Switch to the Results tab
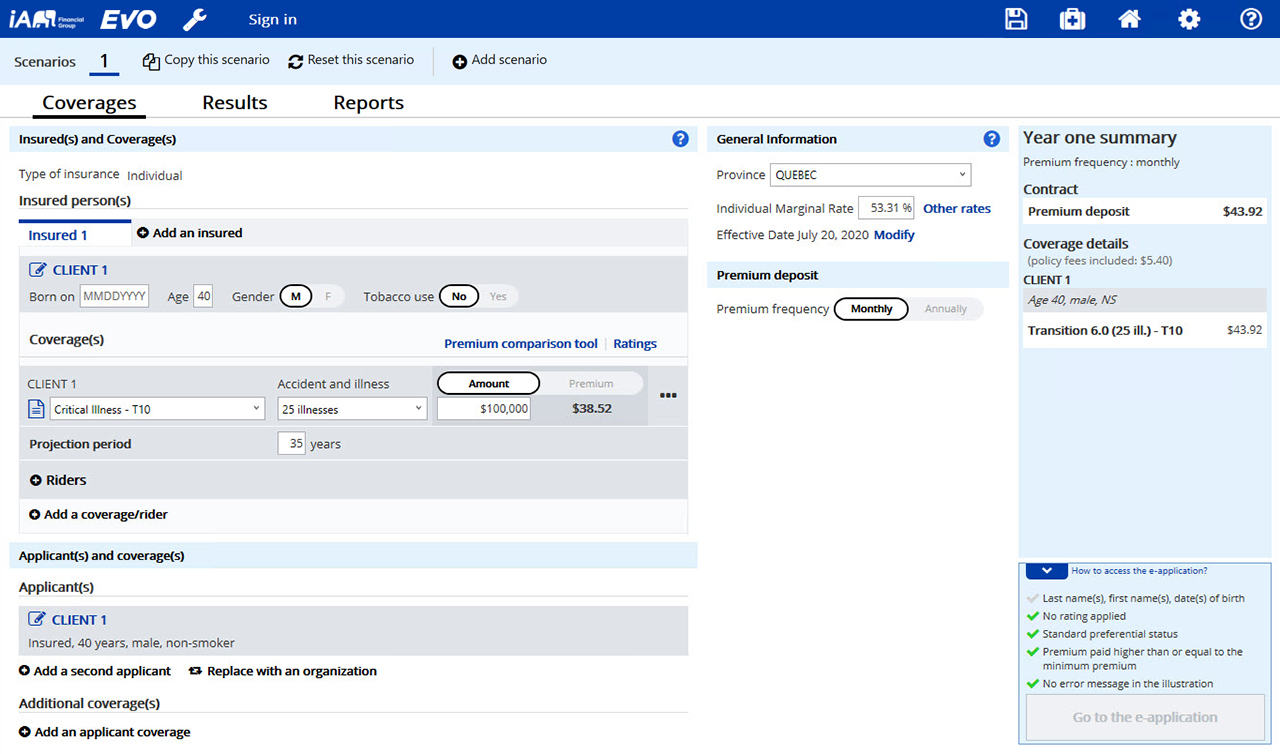Image resolution: width=1280 pixels, height=754 pixels. tap(235, 103)
